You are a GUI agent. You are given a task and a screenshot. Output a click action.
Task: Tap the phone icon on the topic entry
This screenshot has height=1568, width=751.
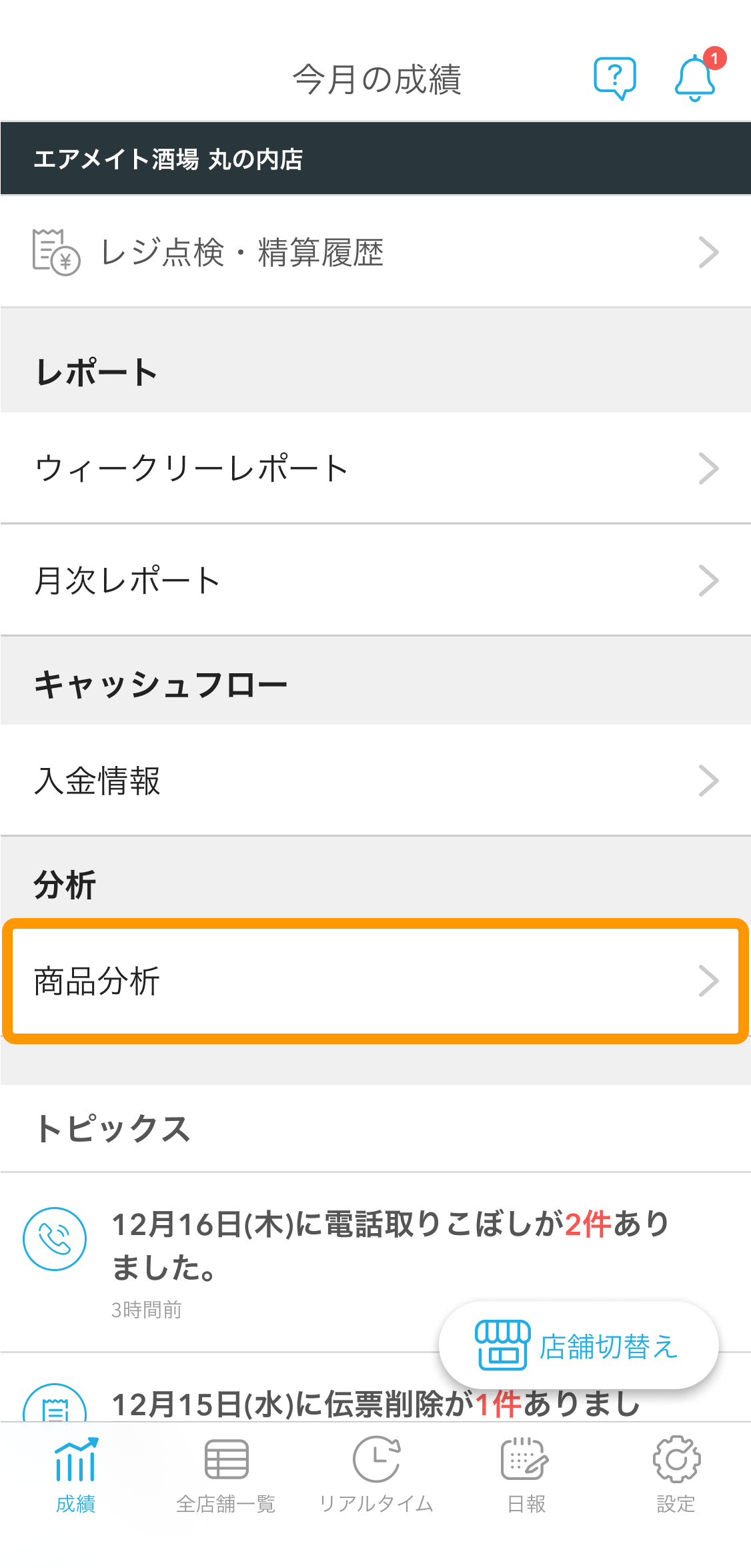(55, 1239)
